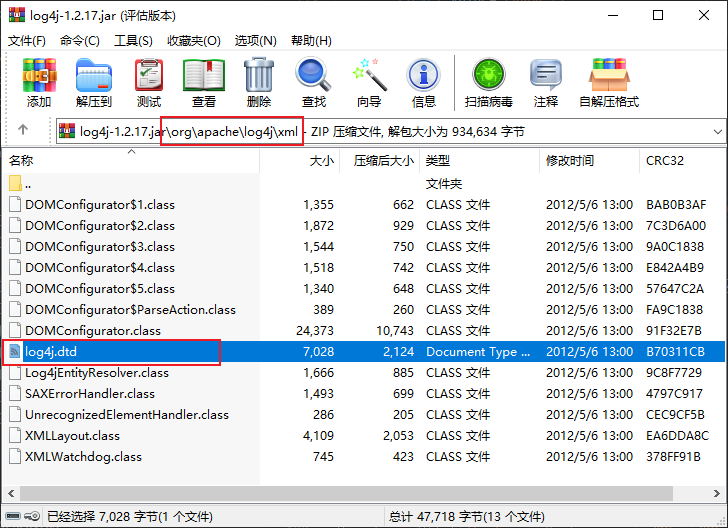The height and width of the screenshot is (528, 728).
Task: Click the size value 4,109
Action: pyautogui.click(x=318, y=436)
